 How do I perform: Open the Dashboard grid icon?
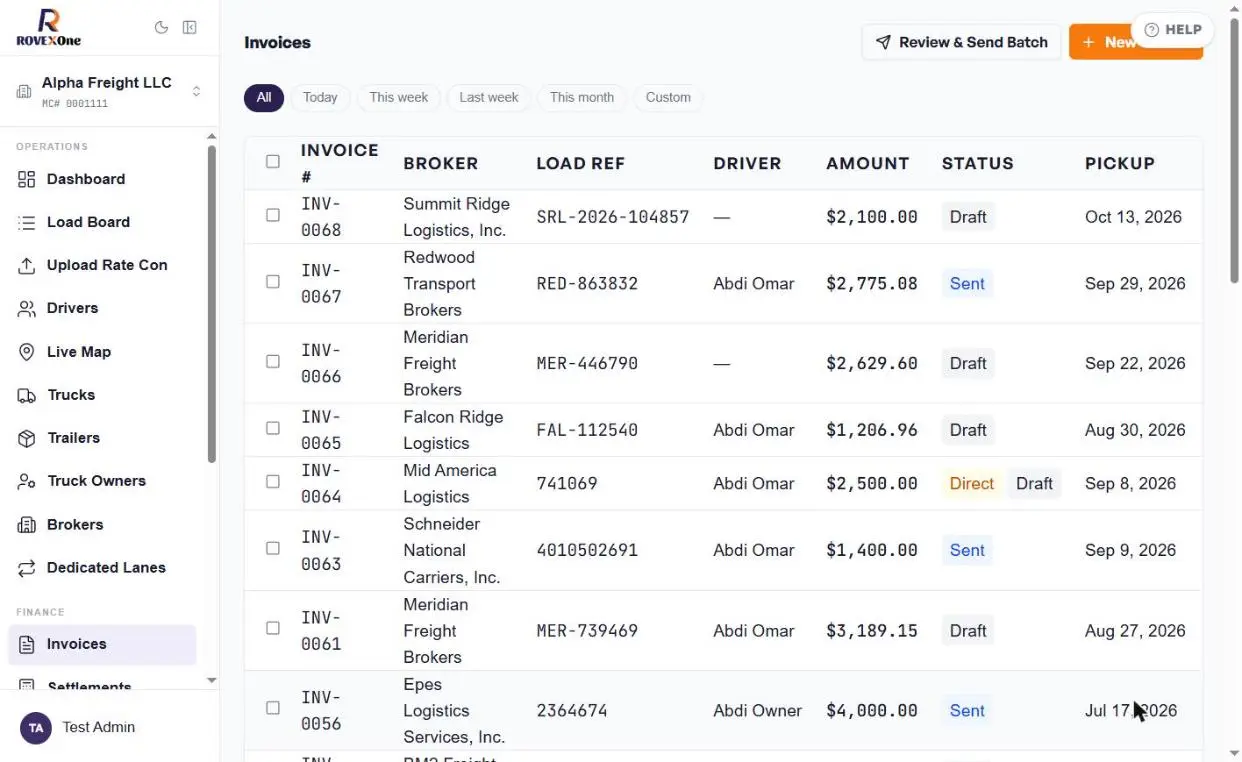[27, 179]
